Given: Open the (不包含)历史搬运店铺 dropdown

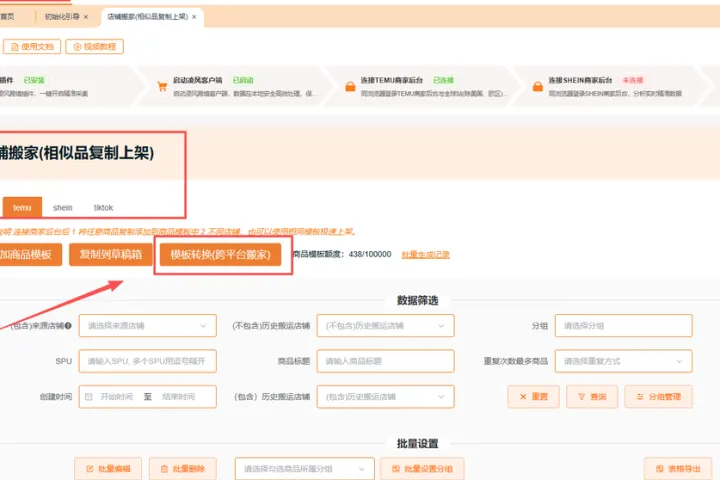Looking at the screenshot, I should coord(385,326).
